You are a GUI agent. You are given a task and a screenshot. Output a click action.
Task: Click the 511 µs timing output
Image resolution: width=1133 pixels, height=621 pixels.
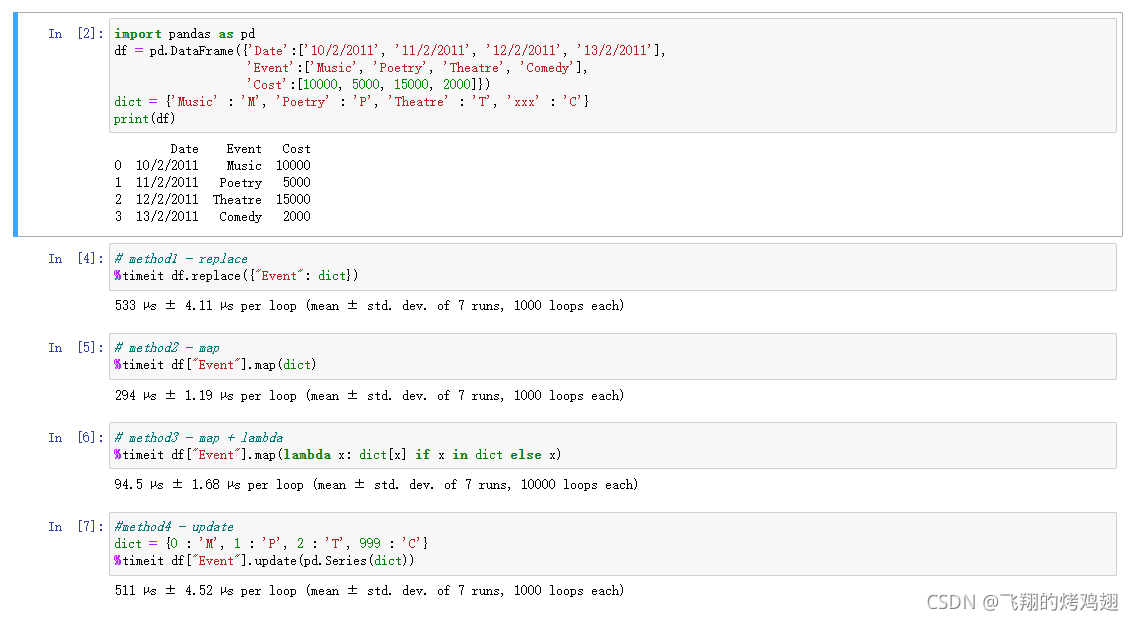(x=369, y=591)
